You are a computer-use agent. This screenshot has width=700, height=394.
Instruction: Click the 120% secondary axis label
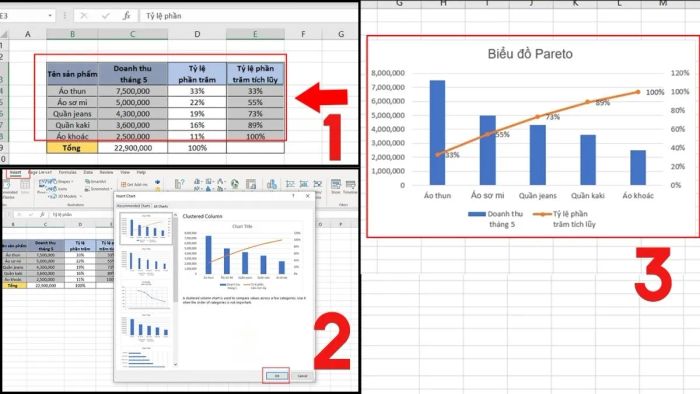coord(680,73)
